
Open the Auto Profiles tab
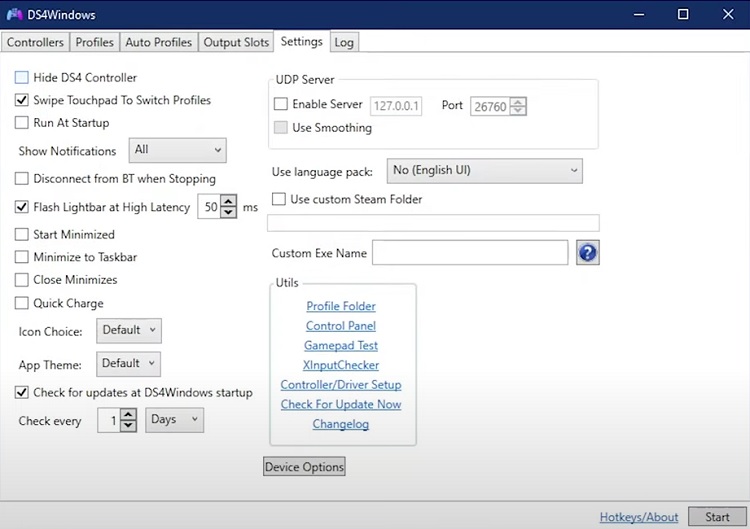[158, 42]
